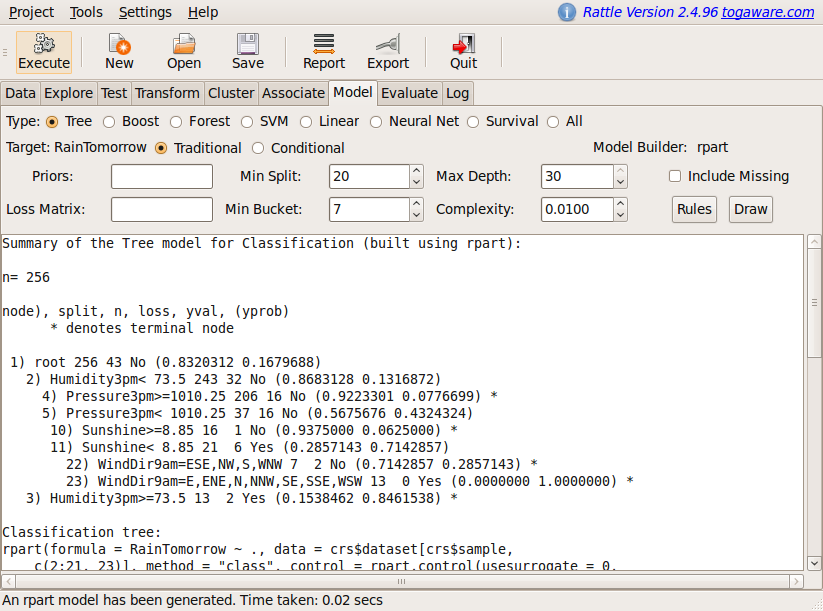Switch to the Evaluate tab
This screenshot has width=823, height=611.
click(x=411, y=92)
